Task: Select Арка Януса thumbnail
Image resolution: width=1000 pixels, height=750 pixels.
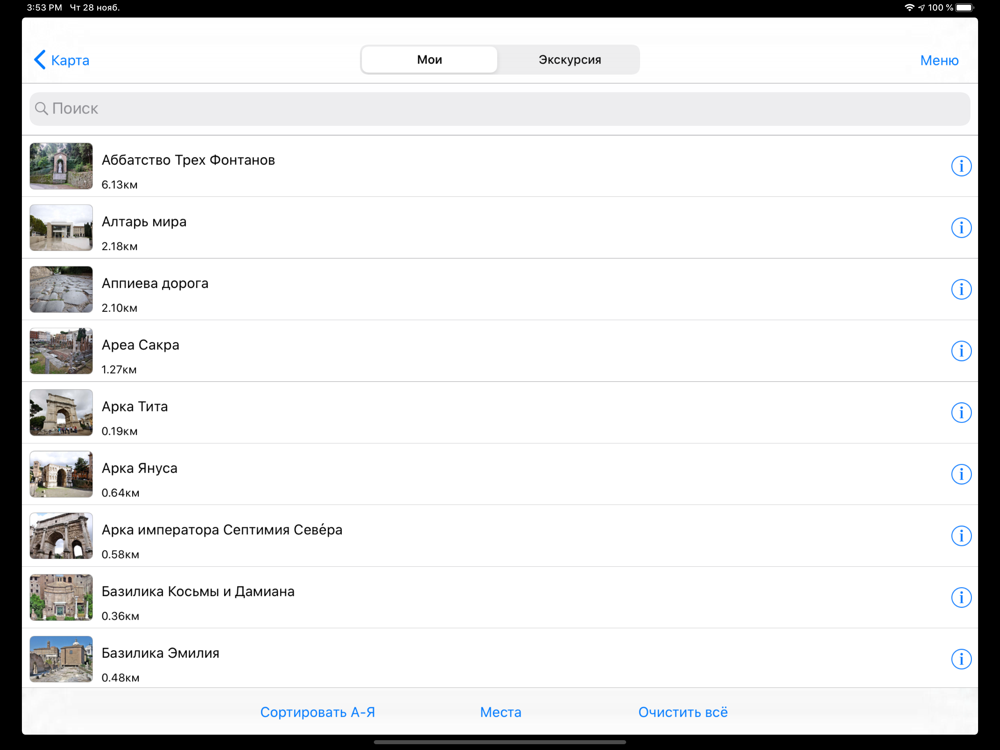Action: 61,474
